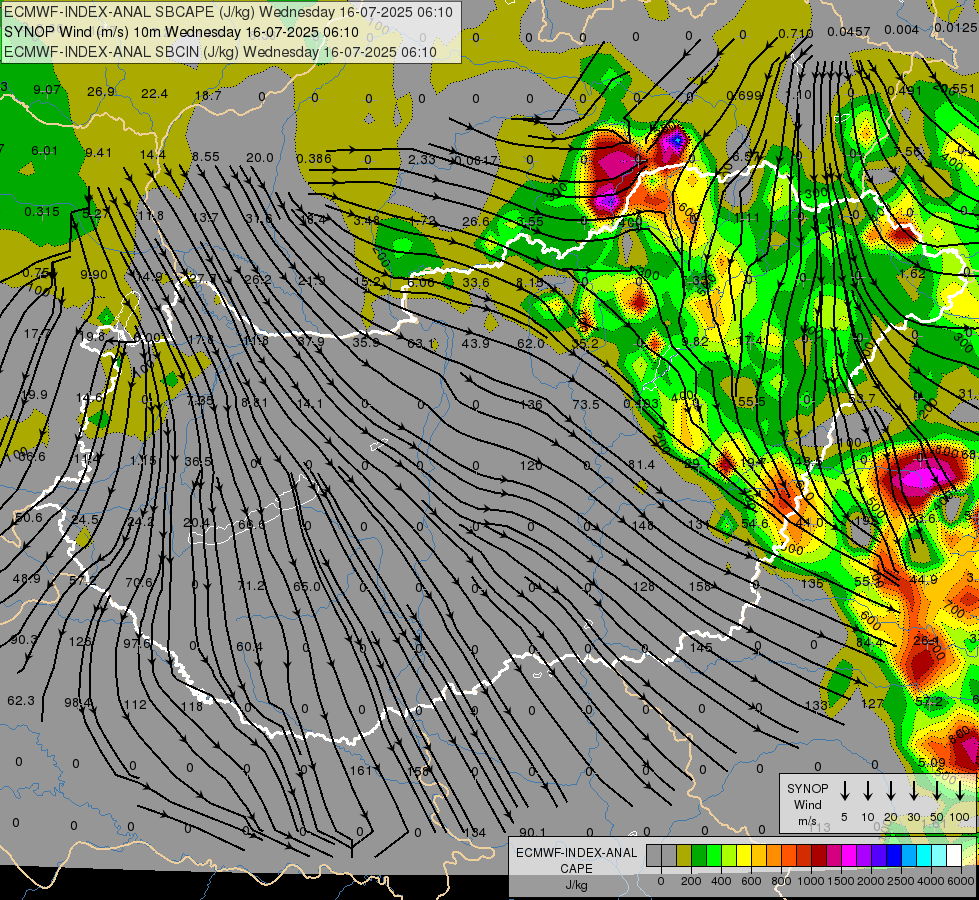The width and height of the screenshot is (979, 900).
Task: Click the map value 26.9
Action: coord(101,92)
